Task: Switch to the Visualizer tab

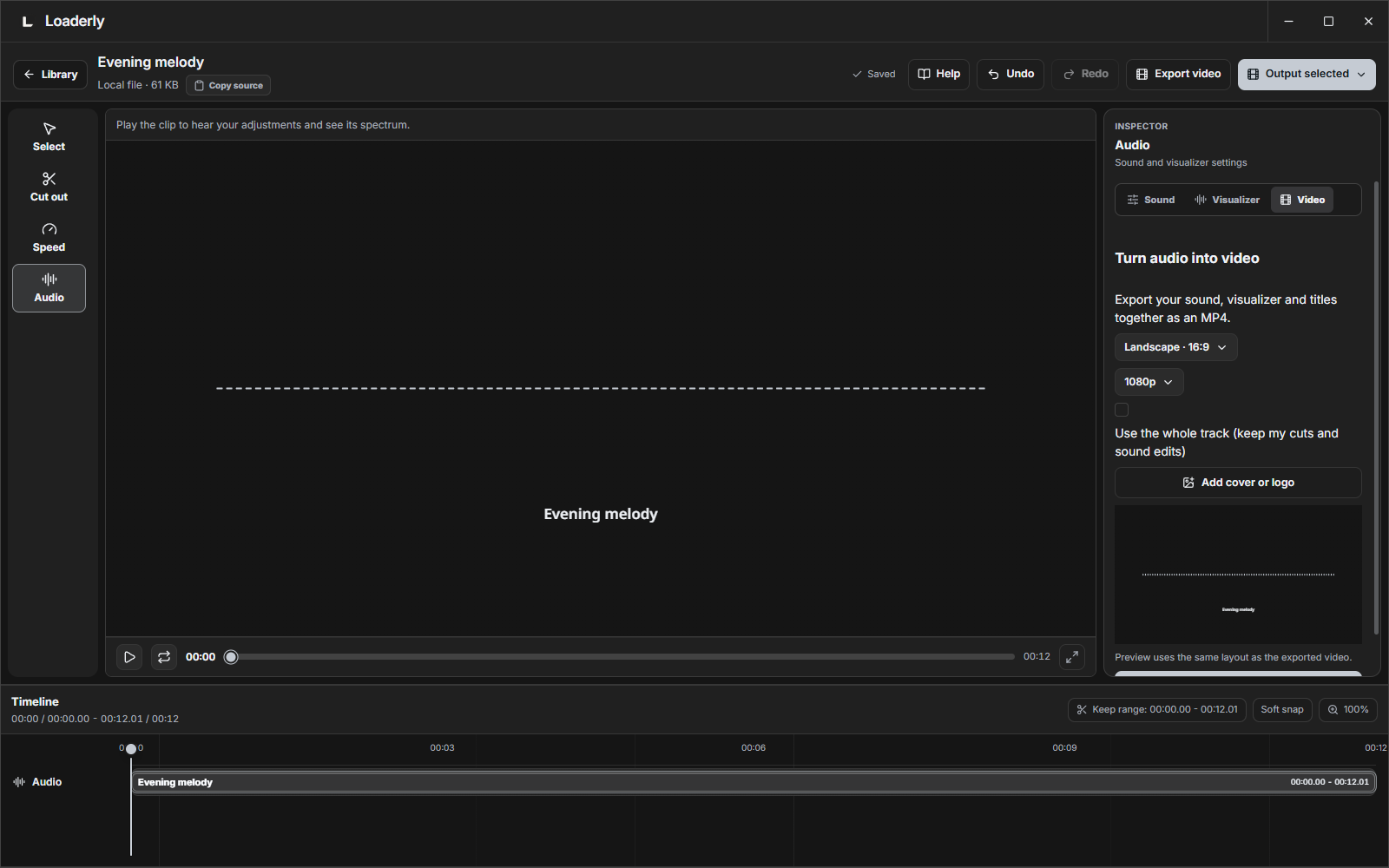Action: (x=1227, y=200)
